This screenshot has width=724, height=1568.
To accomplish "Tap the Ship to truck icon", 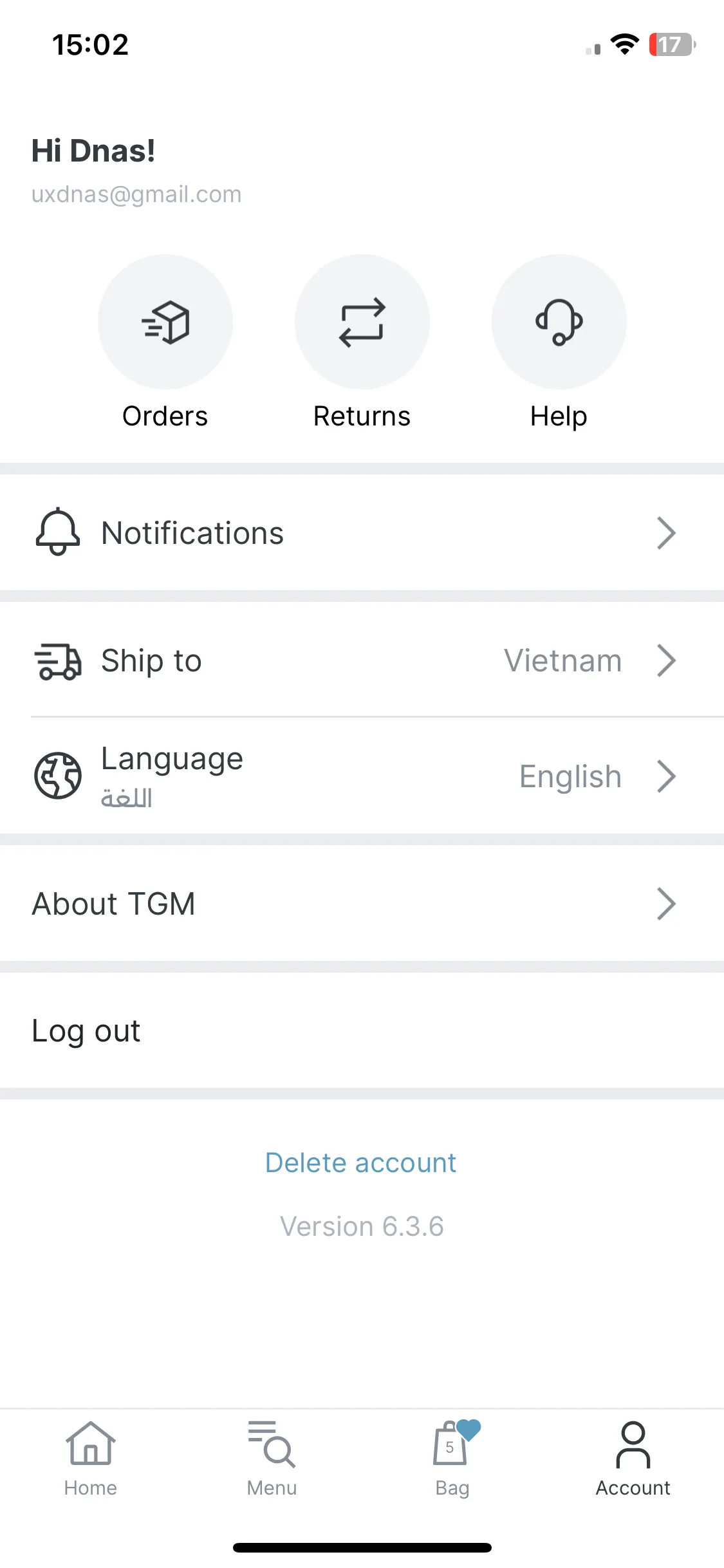I will coord(58,661).
